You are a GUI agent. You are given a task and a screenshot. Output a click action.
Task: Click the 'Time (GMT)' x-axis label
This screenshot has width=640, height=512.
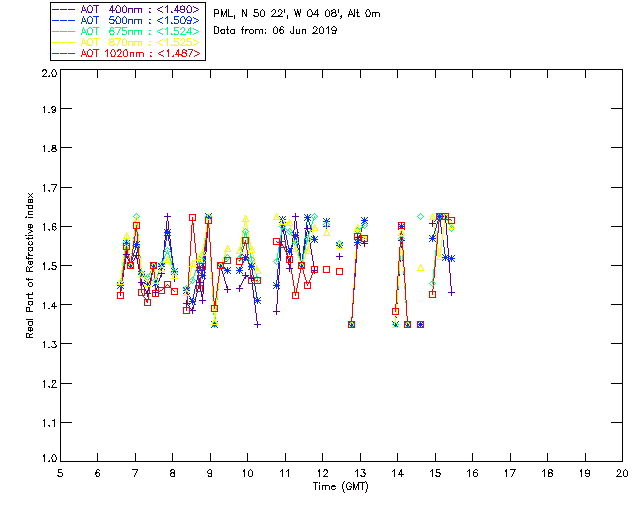[341, 486]
